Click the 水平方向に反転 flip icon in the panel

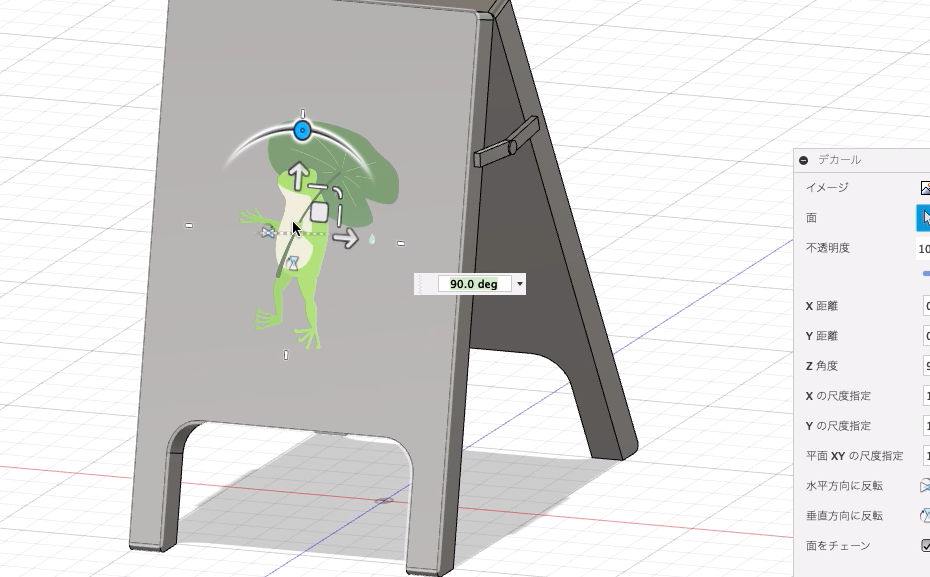pos(925,486)
